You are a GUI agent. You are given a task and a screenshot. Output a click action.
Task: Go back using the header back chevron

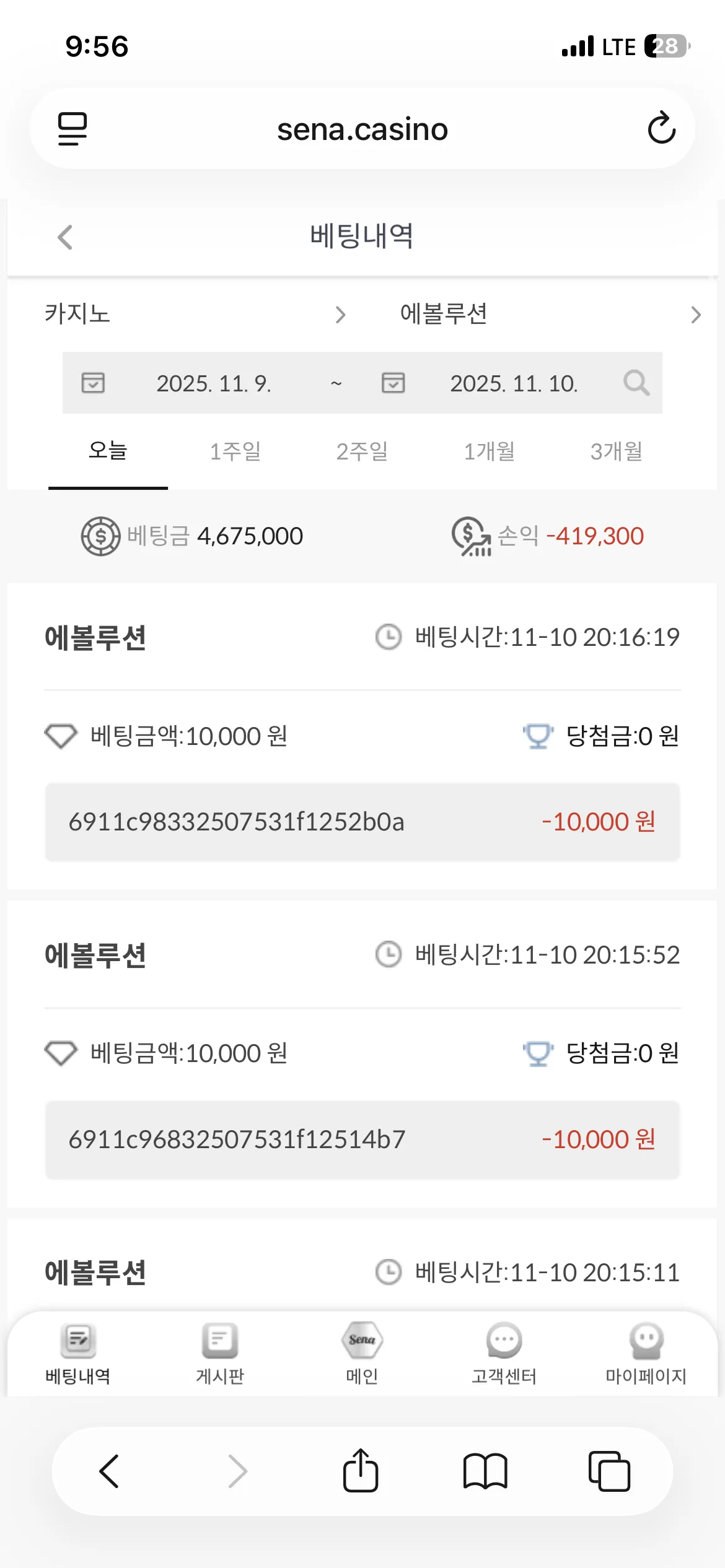click(65, 237)
